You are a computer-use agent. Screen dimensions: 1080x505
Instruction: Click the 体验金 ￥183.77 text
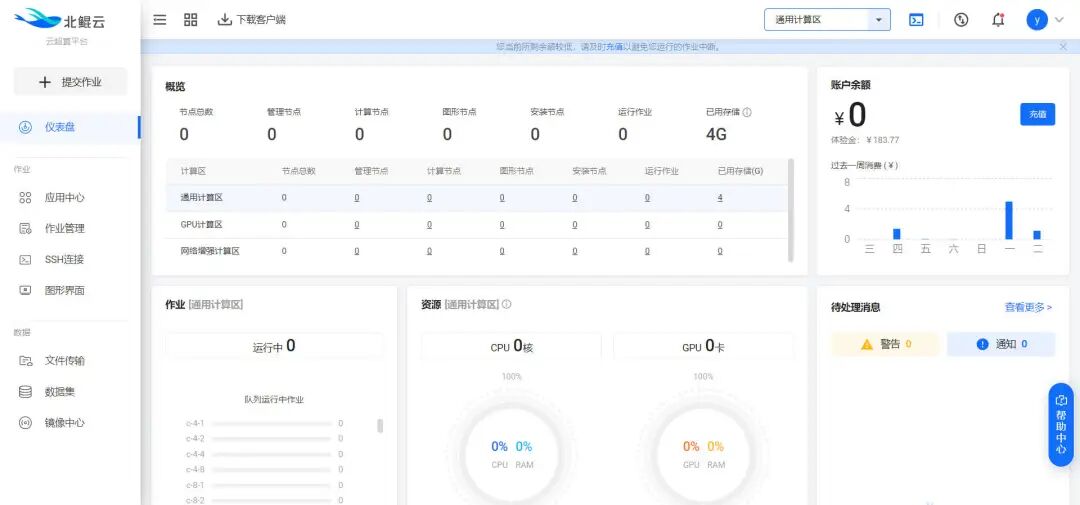865,140
